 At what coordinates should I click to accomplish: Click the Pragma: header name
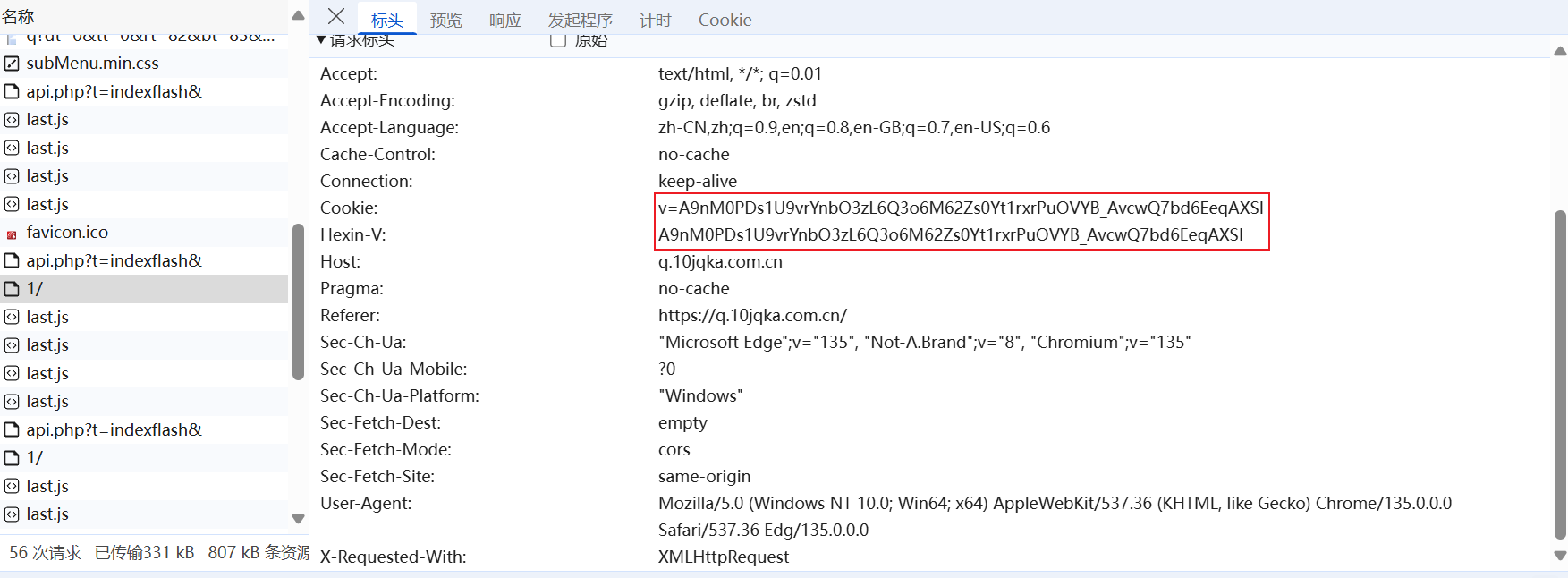pos(352,288)
